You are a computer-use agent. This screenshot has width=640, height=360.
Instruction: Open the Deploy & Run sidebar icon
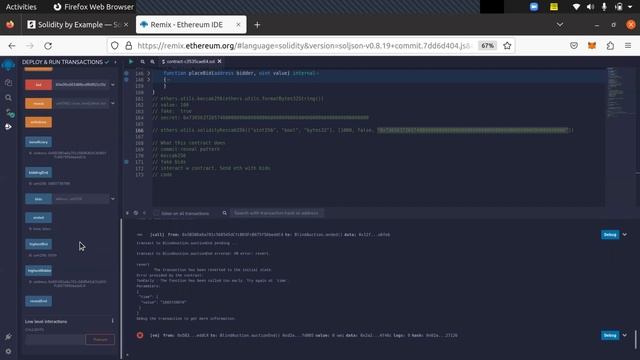coord(8,127)
